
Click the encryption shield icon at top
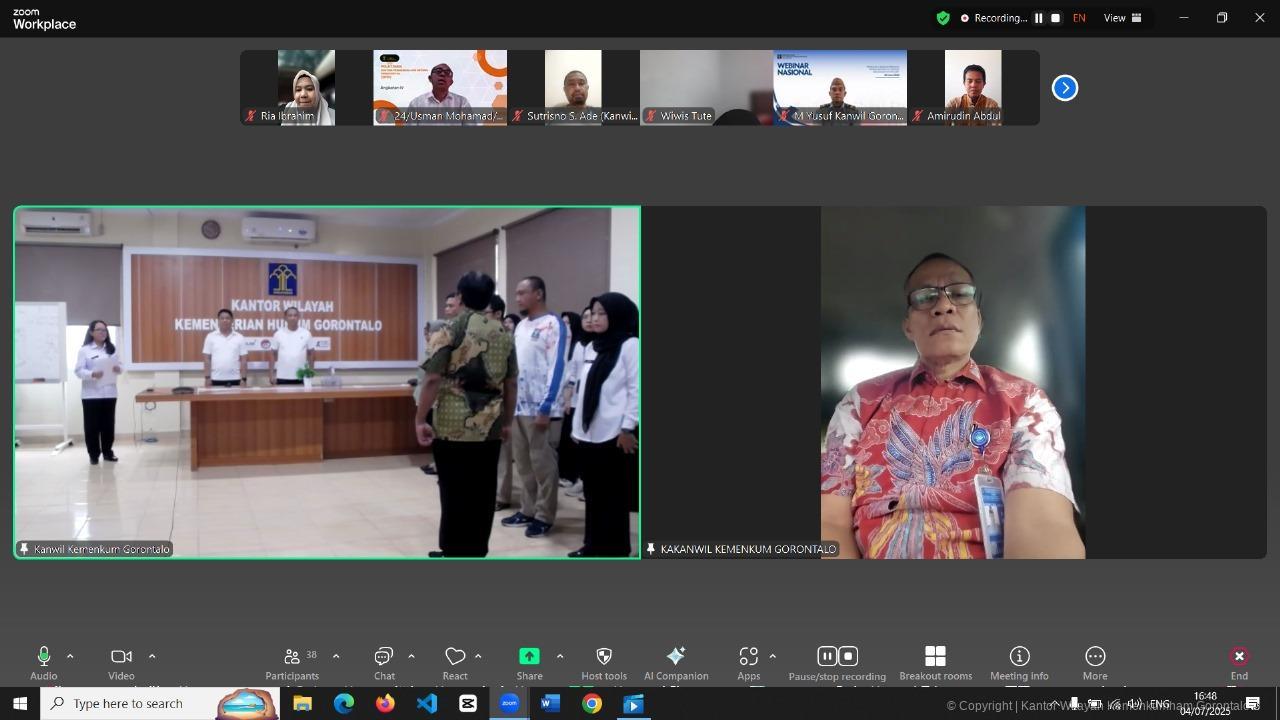pos(942,18)
